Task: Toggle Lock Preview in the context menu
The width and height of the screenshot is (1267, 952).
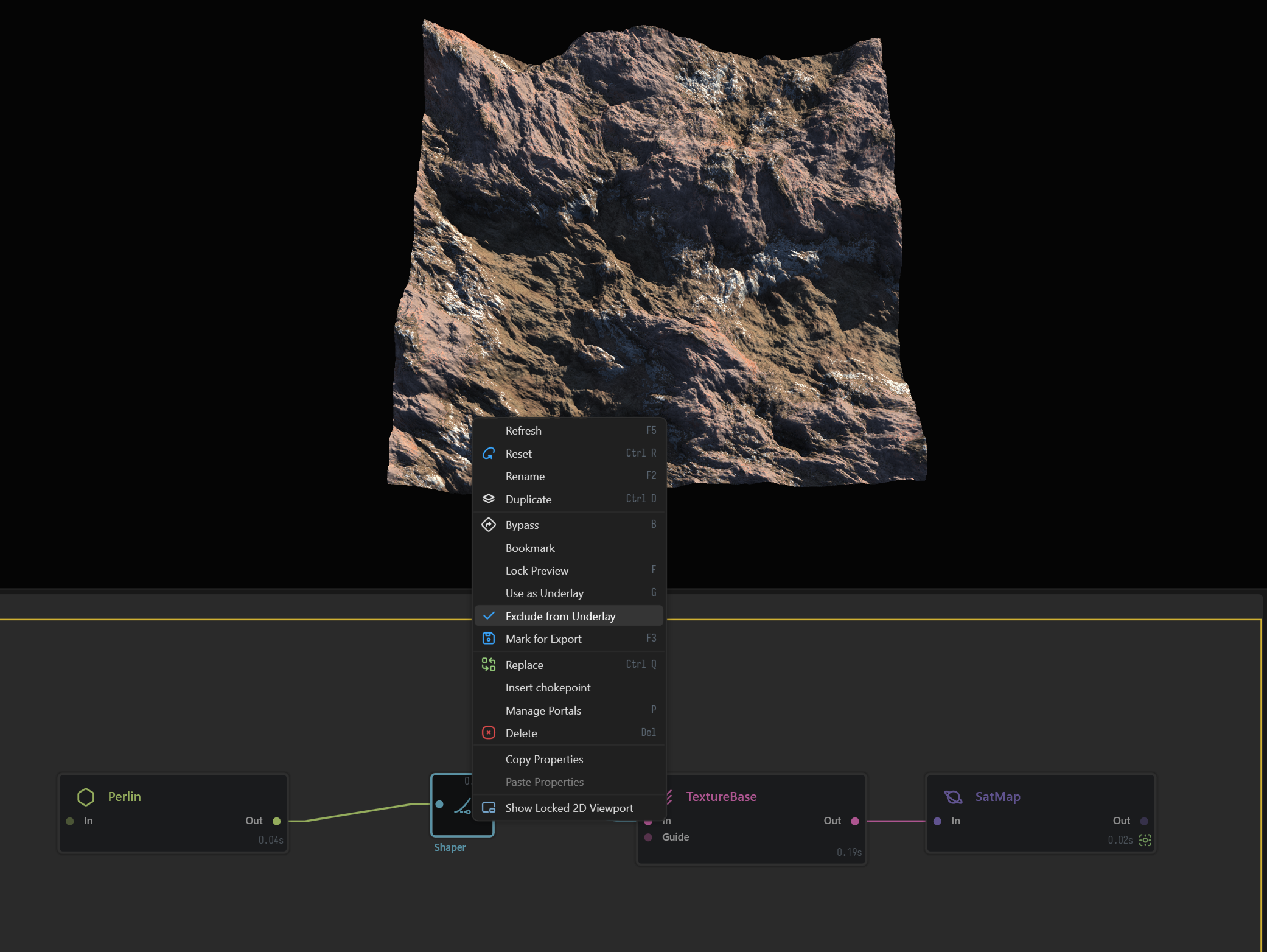Action: pyautogui.click(x=569, y=570)
